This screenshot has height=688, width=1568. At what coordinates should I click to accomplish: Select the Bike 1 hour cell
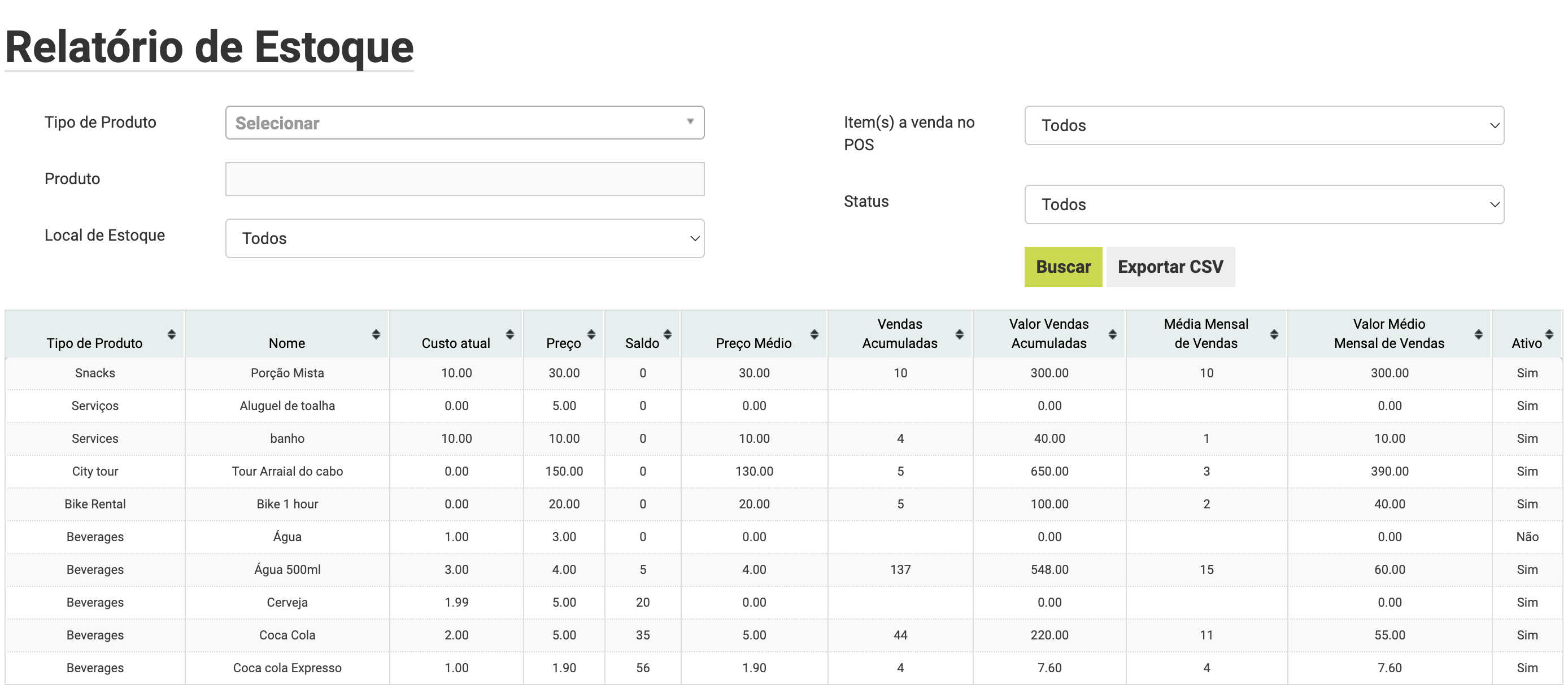click(288, 504)
